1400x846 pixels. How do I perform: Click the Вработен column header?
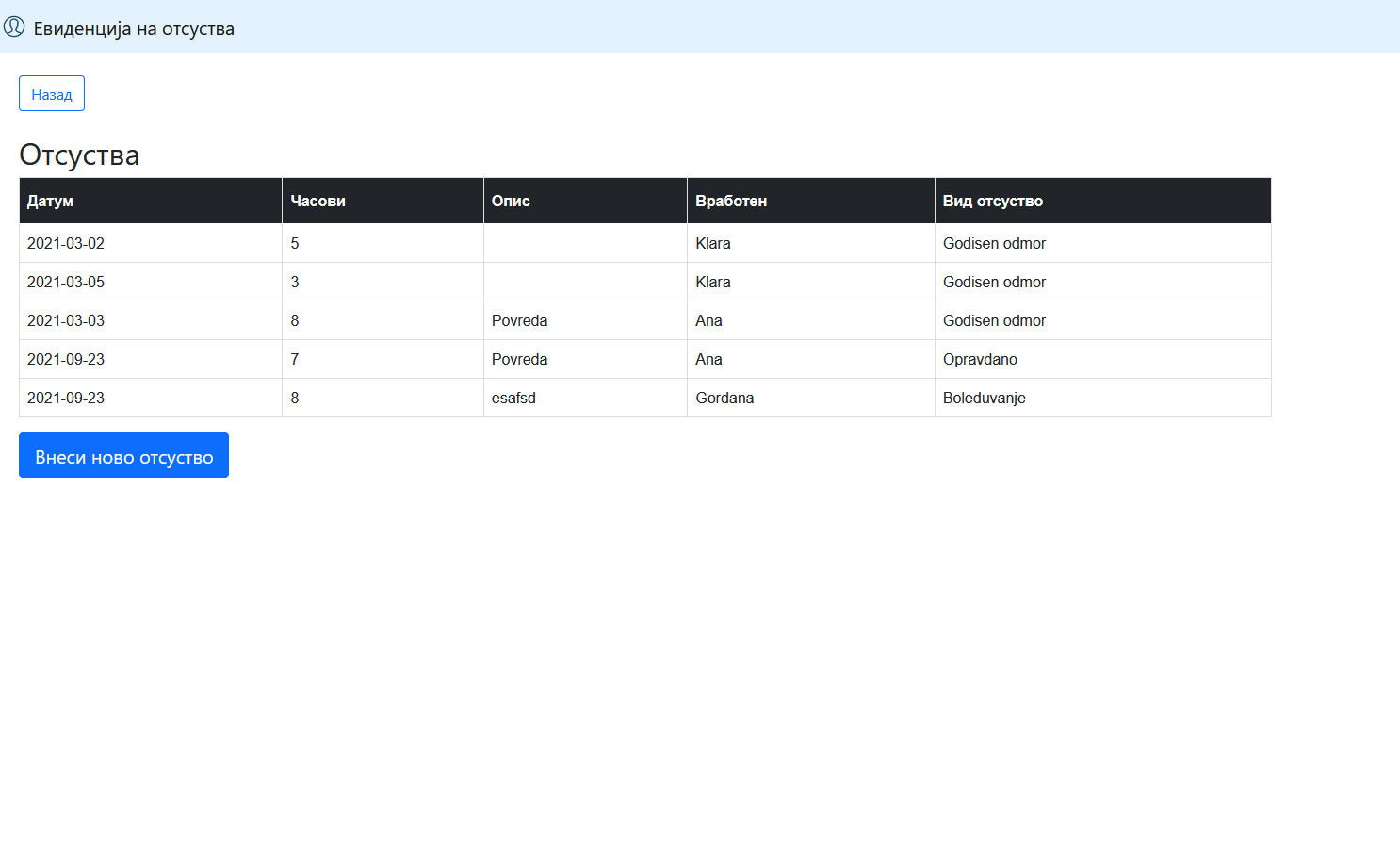(731, 201)
